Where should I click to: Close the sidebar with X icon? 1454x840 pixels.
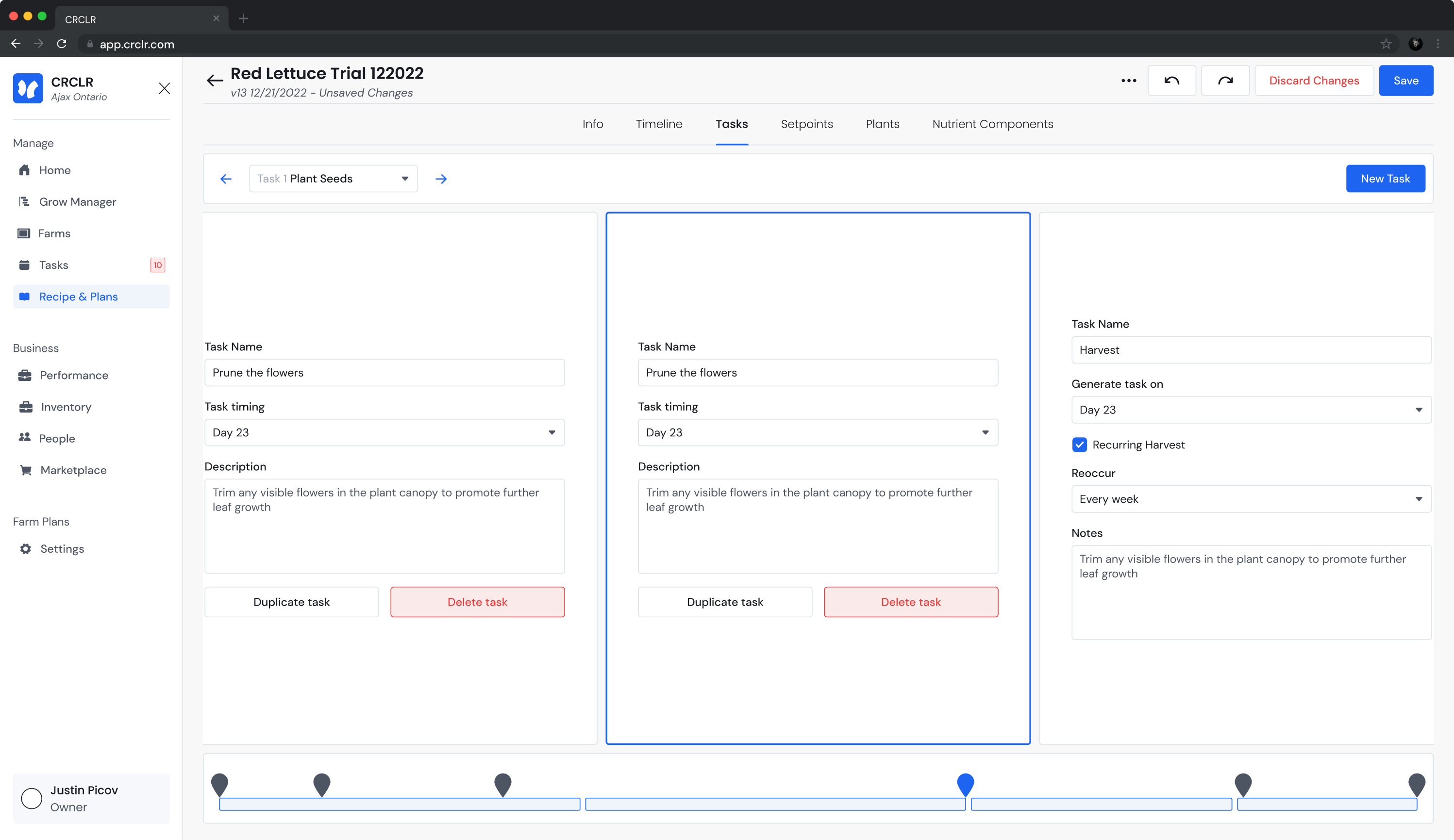coord(165,88)
